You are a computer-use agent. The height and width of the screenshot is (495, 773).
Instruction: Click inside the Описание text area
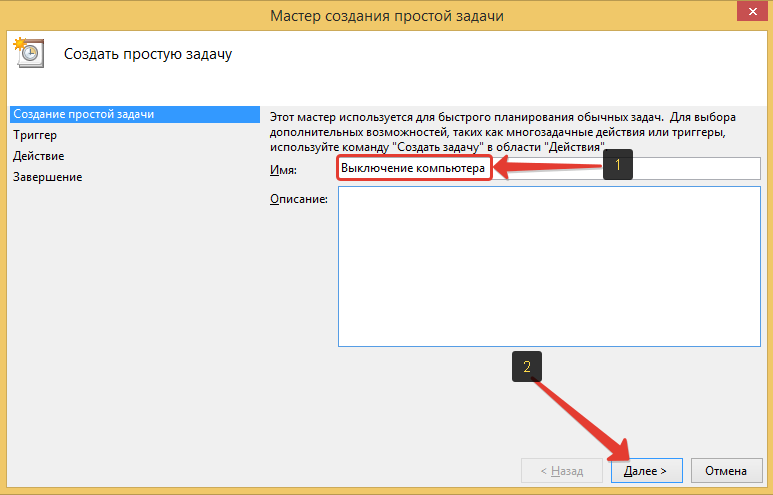coord(549,267)
